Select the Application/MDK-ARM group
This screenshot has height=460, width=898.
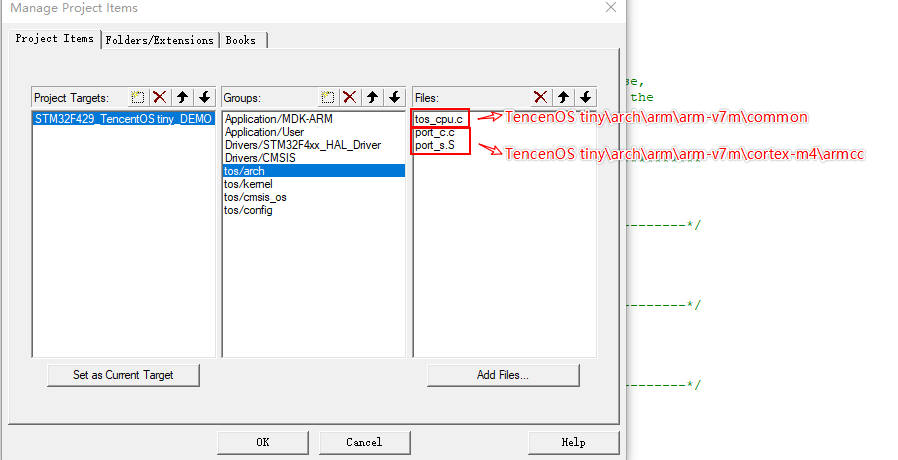click(313, 119)
